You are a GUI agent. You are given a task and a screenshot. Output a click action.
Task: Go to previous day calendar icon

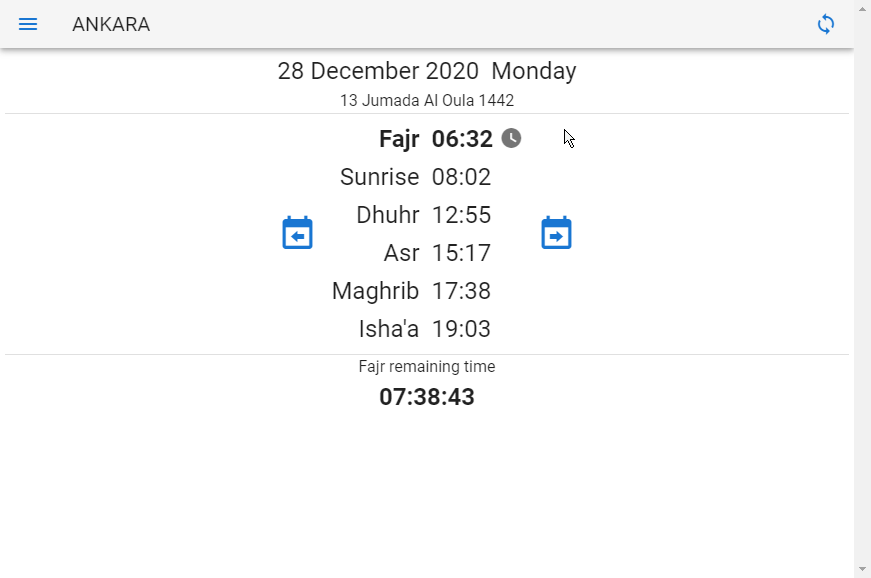point(298,233)
